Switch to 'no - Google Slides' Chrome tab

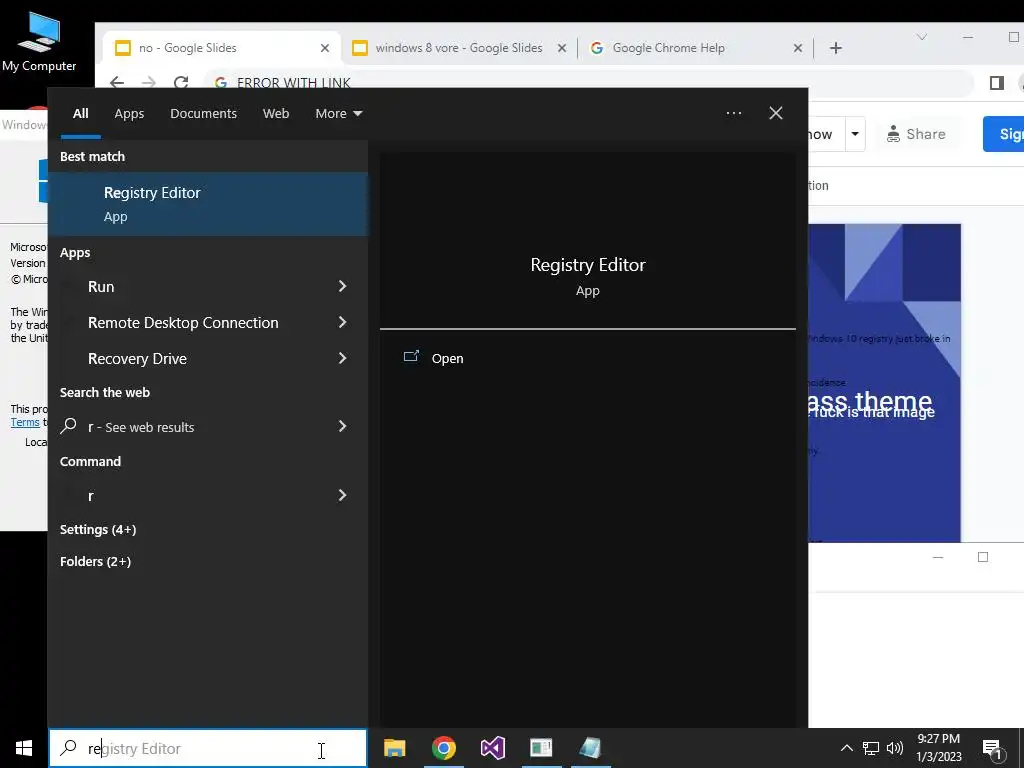[221, 48]
